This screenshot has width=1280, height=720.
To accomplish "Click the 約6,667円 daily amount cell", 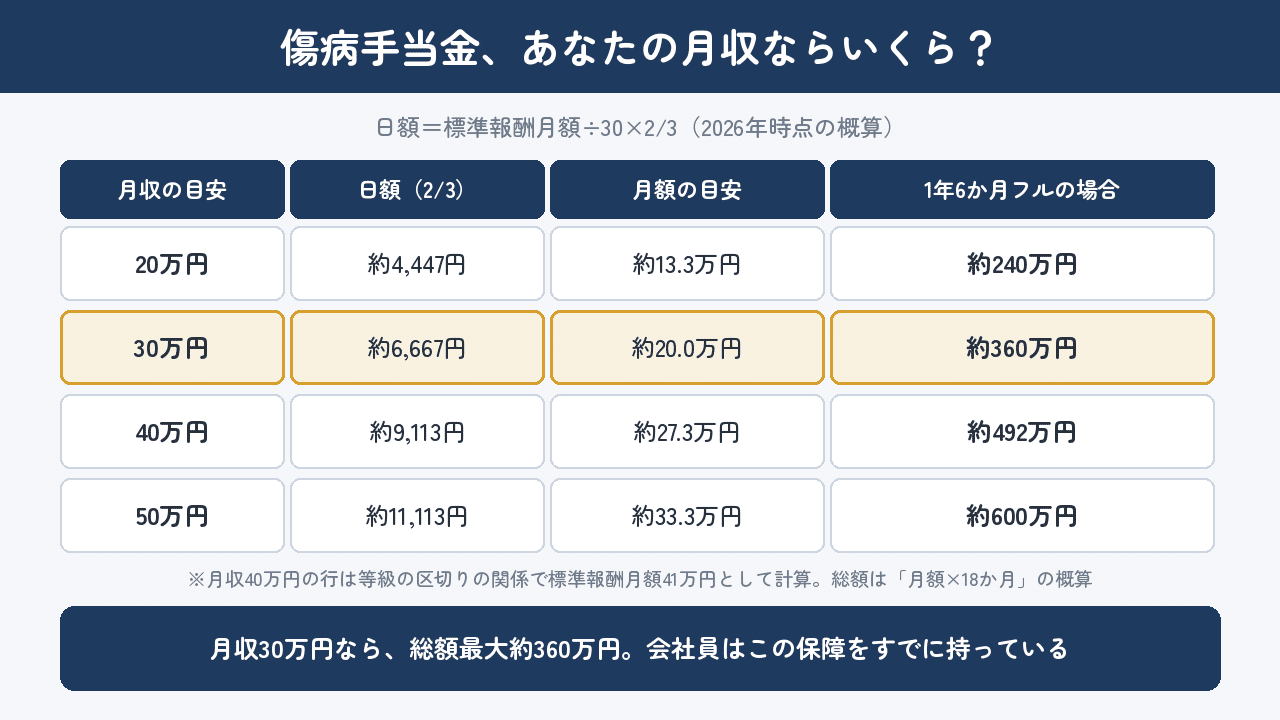I will [x=417, y=348].
